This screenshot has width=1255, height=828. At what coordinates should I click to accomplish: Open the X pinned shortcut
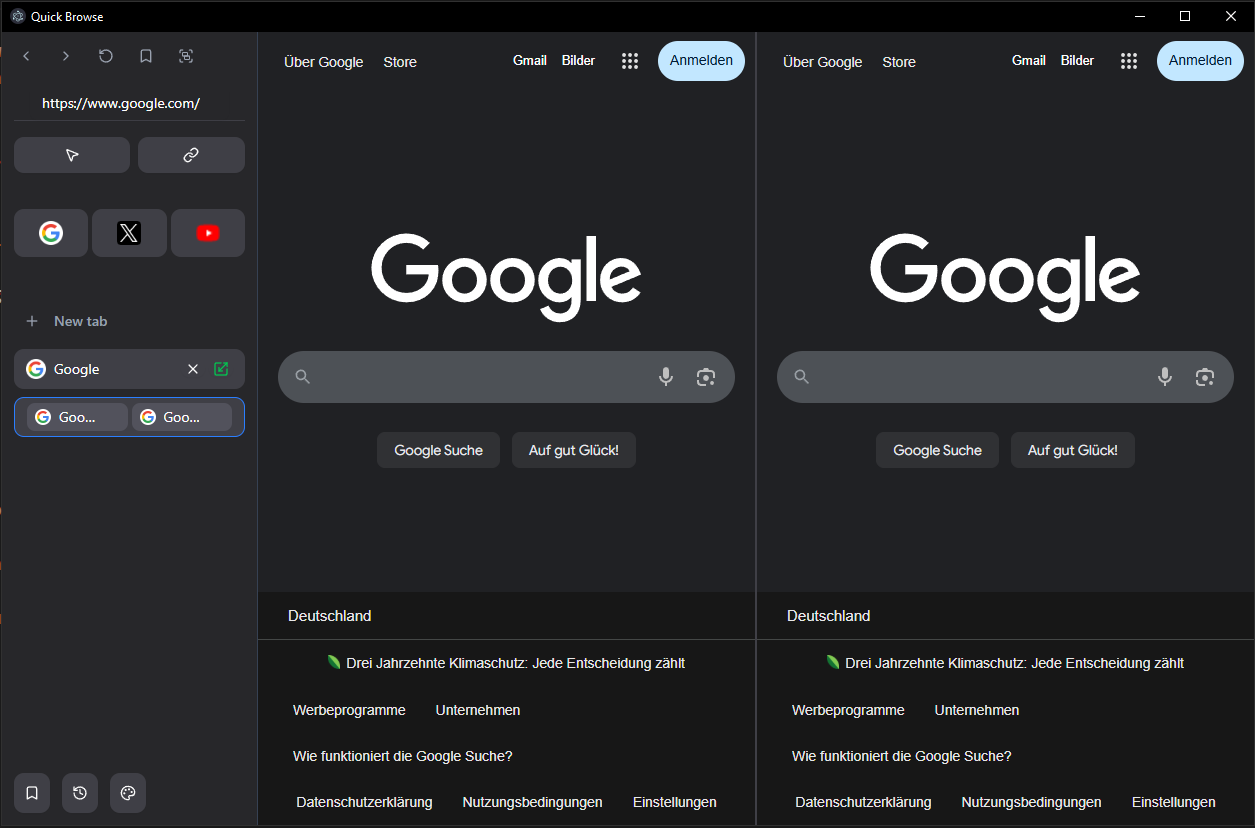click(129, 233)
